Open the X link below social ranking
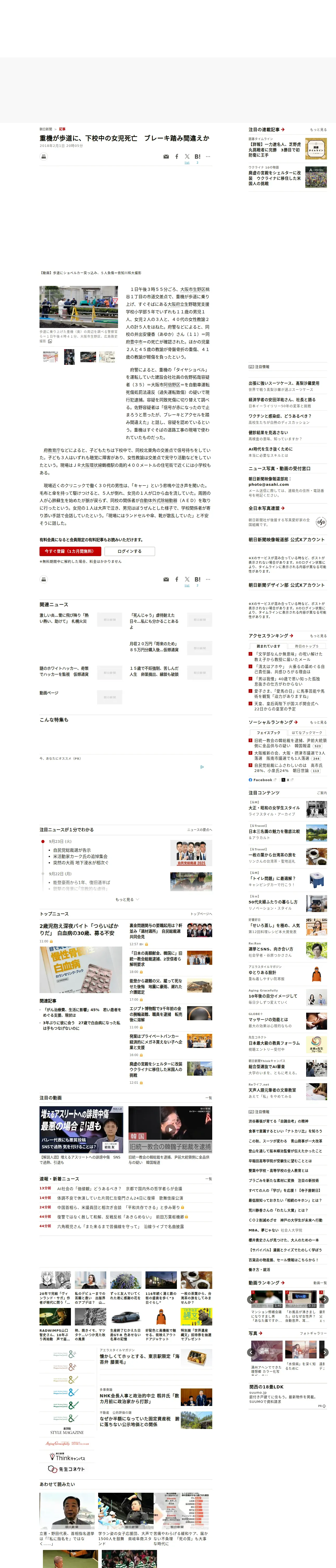This screenshot has width=336, height=1568. [x=288, y=780]
